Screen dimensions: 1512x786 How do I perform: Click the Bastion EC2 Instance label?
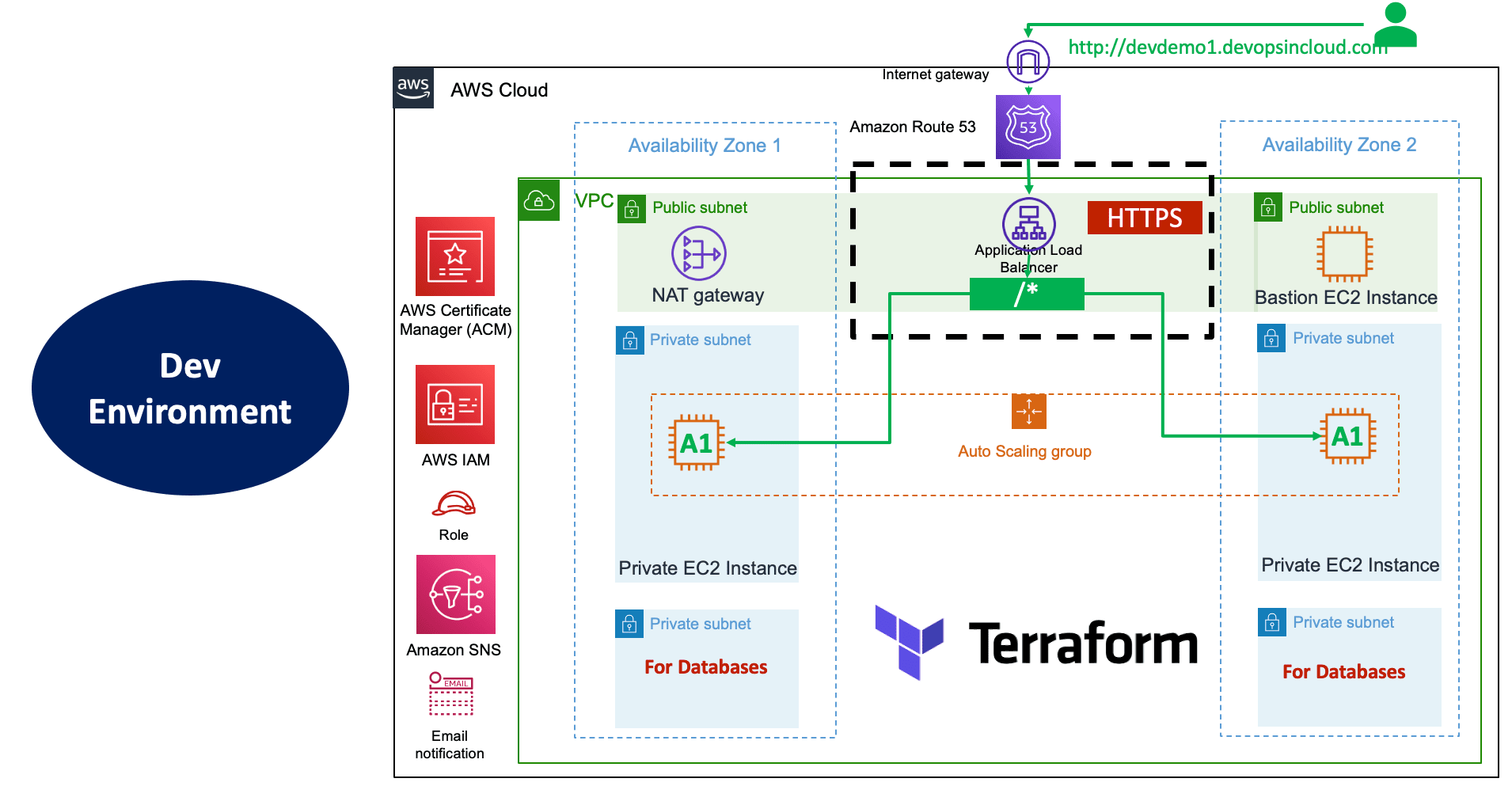pyautogui.click(x=1346, y=298)
